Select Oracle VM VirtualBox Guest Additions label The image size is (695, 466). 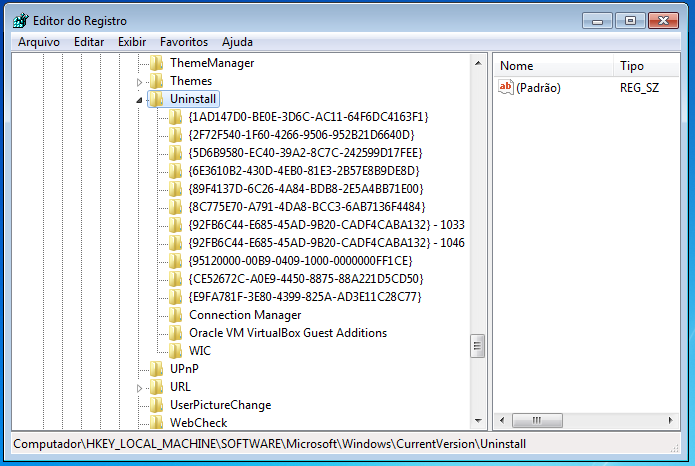(288, 333)
